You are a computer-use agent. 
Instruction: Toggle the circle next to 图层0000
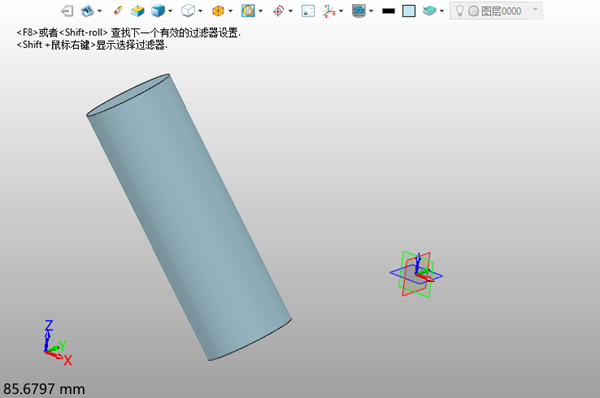pyautogui.click(x=473, y=11)
